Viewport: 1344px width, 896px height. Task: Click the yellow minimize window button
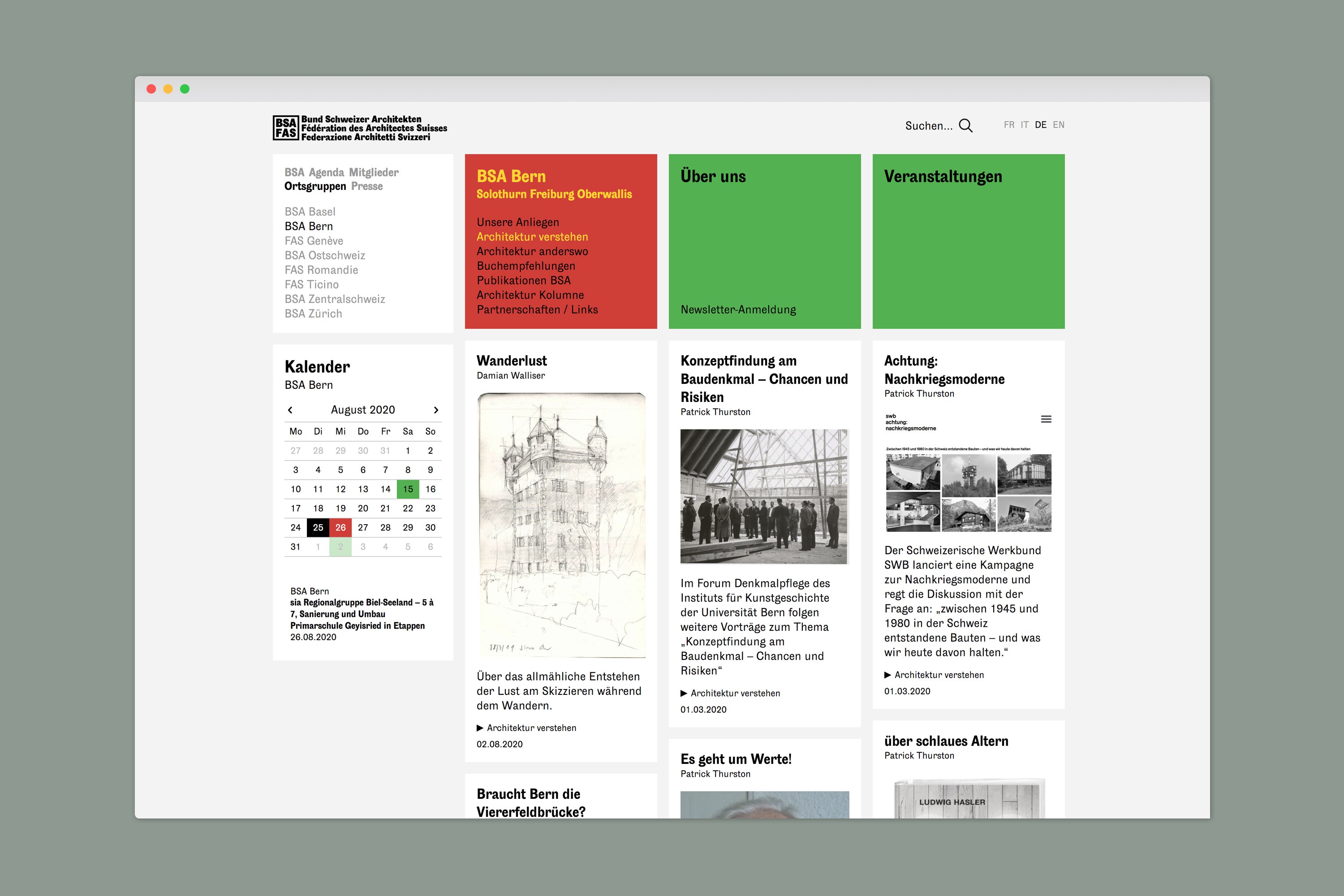coord(168,89)
